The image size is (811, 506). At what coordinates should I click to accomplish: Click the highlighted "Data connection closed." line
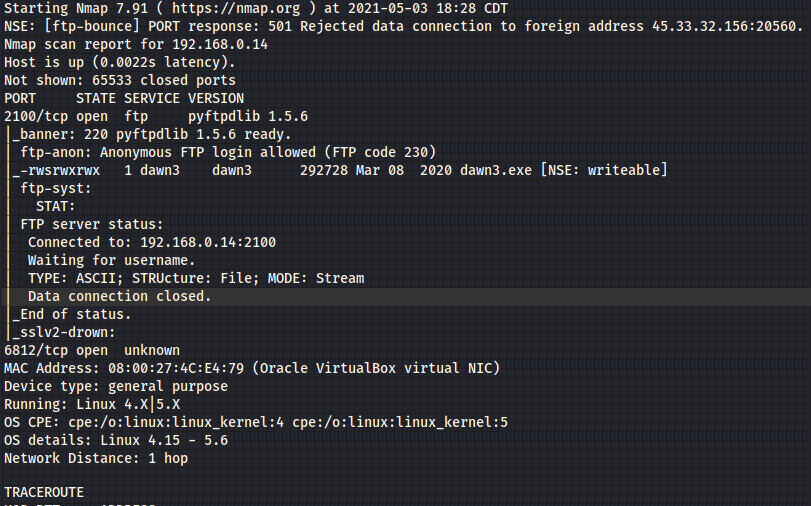coord(120,297)
